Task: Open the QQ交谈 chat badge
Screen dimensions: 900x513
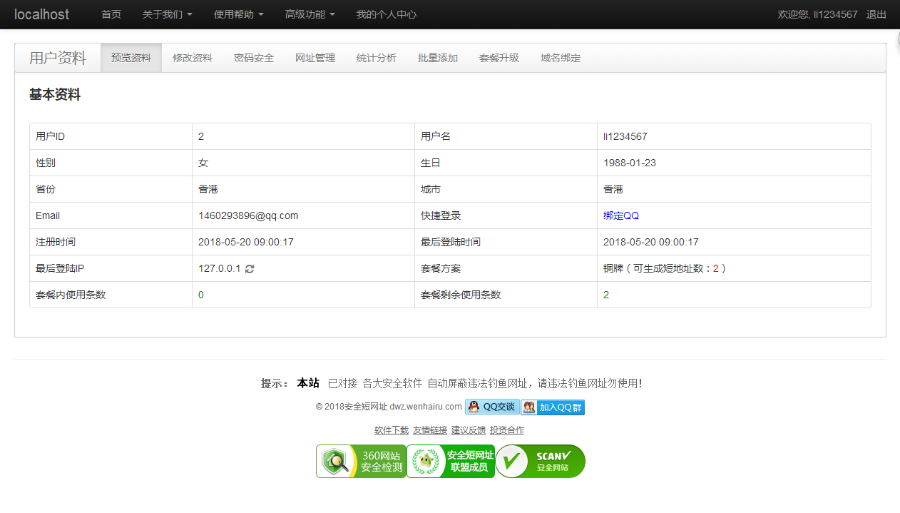Action: (x=492, y=407)
